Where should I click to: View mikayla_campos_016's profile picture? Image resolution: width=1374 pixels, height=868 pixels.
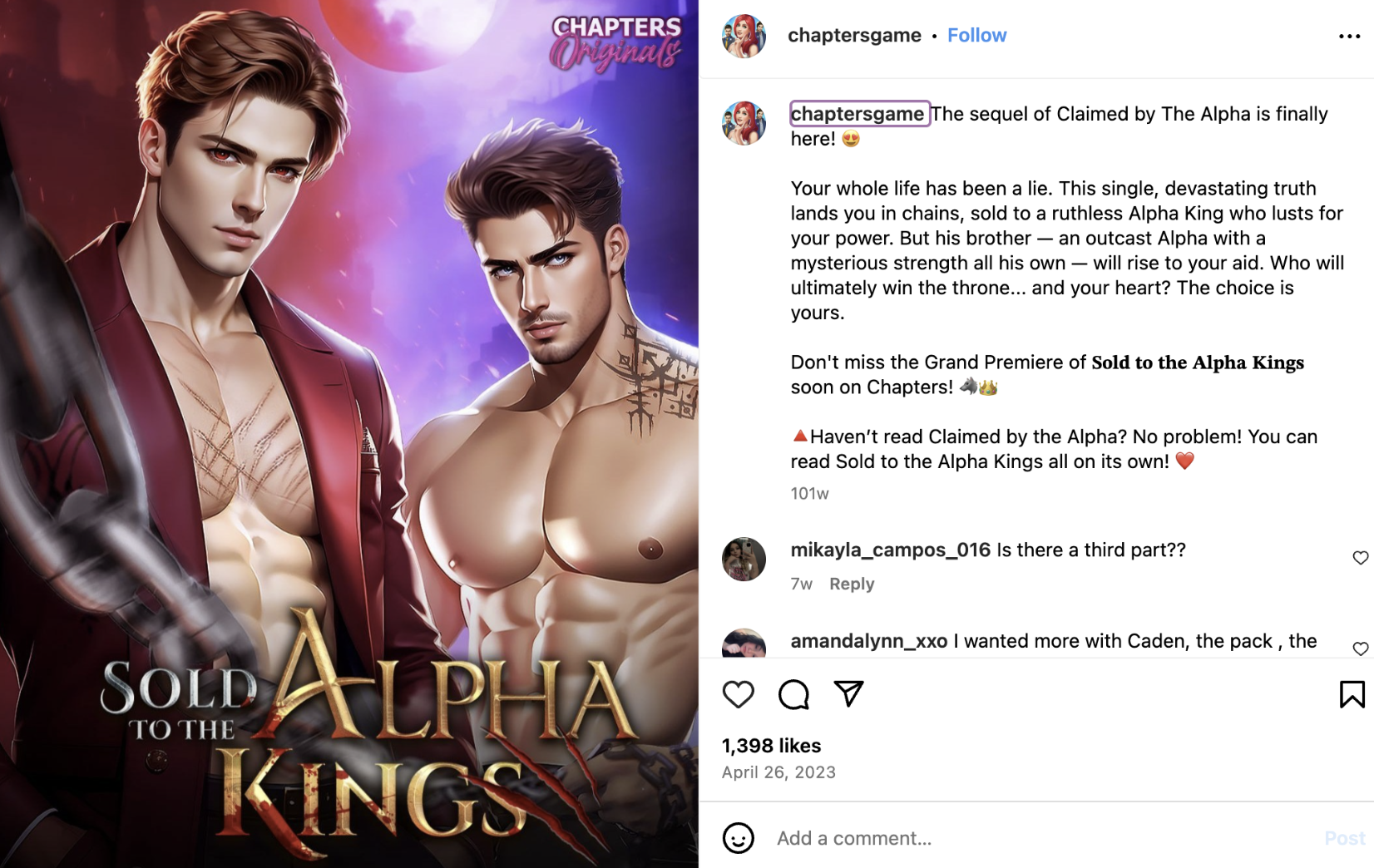click(x=744, y=559)
